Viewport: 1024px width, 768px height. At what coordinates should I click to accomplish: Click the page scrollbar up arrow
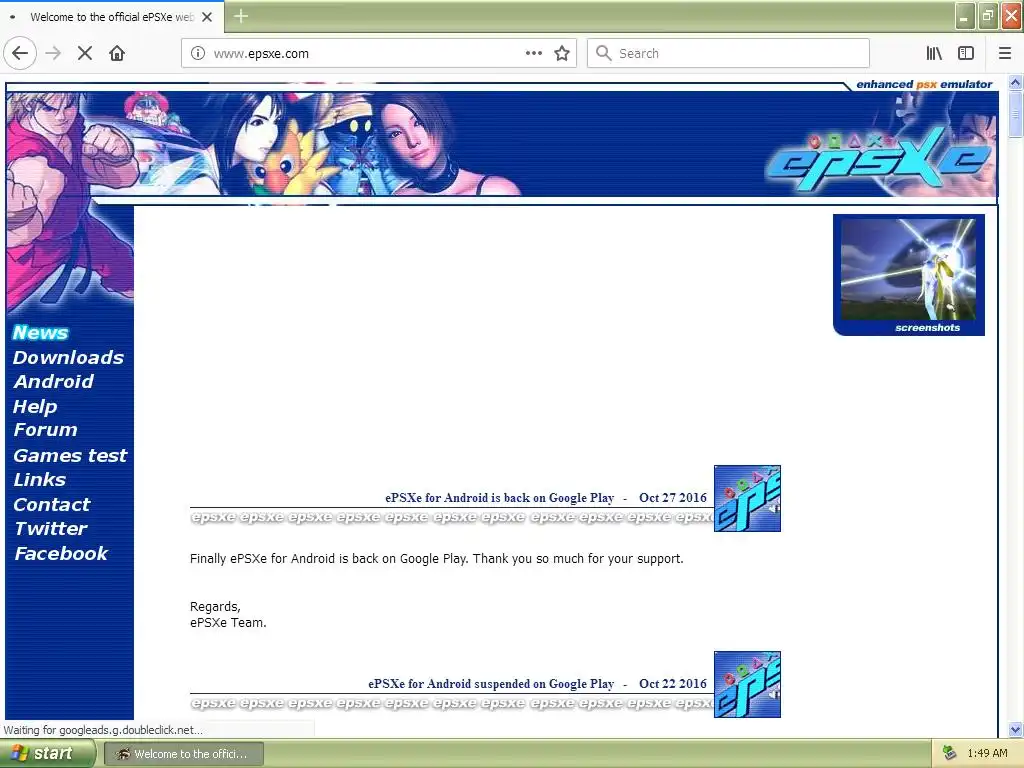1015,83
